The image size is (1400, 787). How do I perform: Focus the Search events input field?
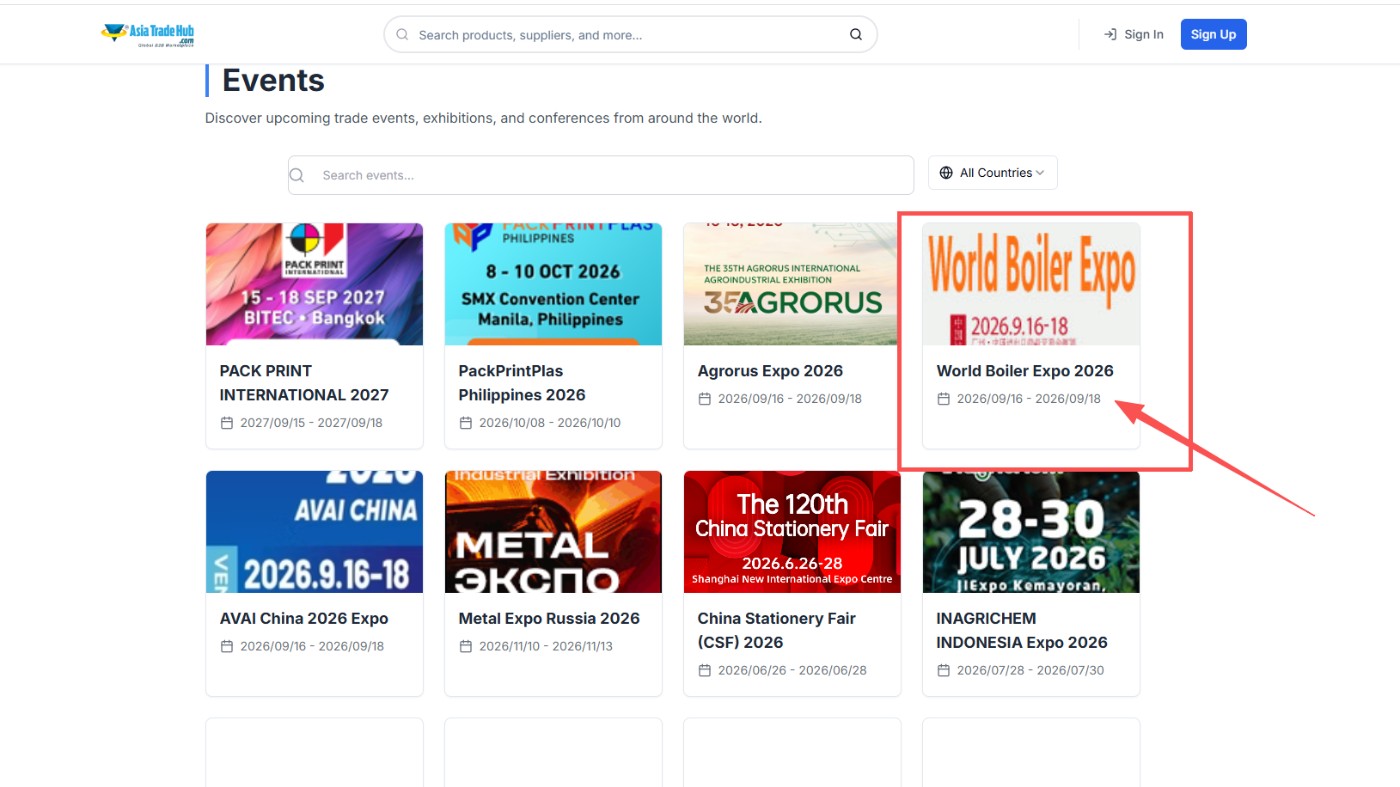pos(601,175)
